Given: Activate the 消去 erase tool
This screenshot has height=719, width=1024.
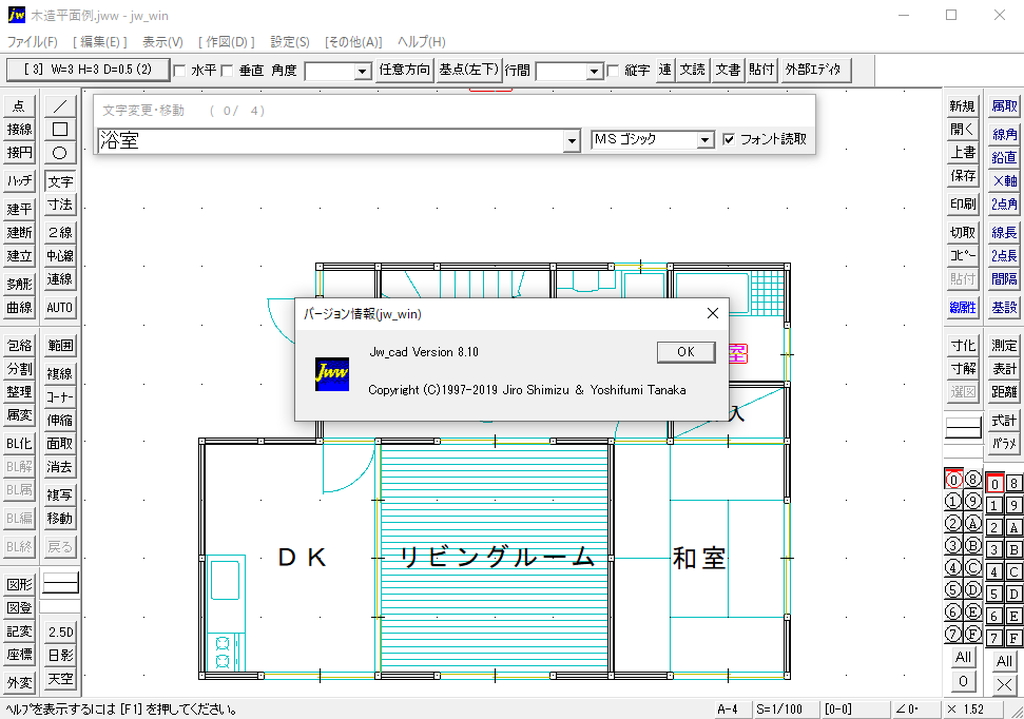Looking at the screenshot, I should 60,466.
